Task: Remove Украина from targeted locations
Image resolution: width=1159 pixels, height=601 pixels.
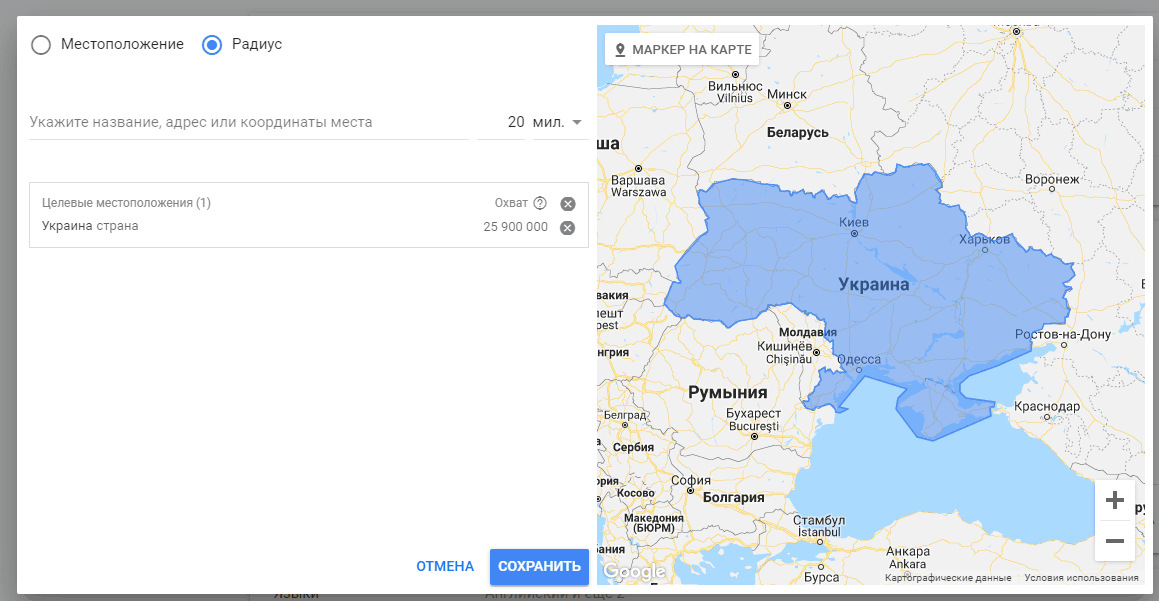Action: click(567, 227)
